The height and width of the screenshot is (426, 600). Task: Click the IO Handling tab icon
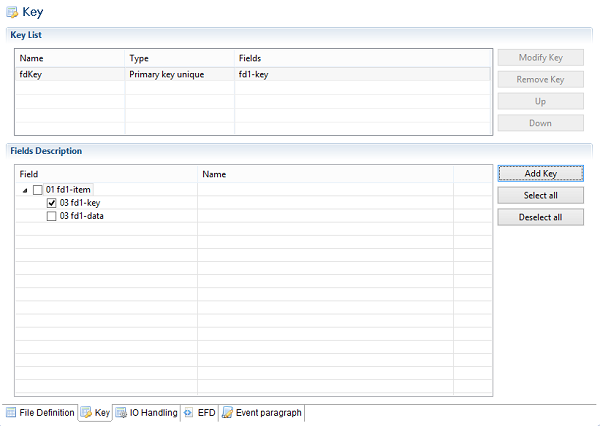coord(121,412)
